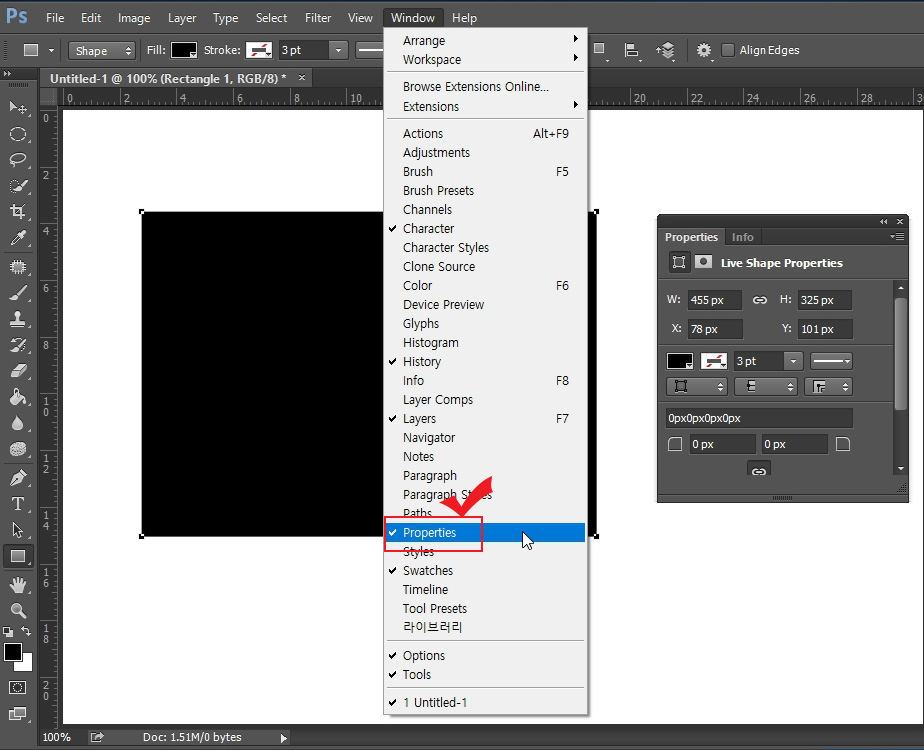Select the Paint Bucket tool

click(18, 397)
